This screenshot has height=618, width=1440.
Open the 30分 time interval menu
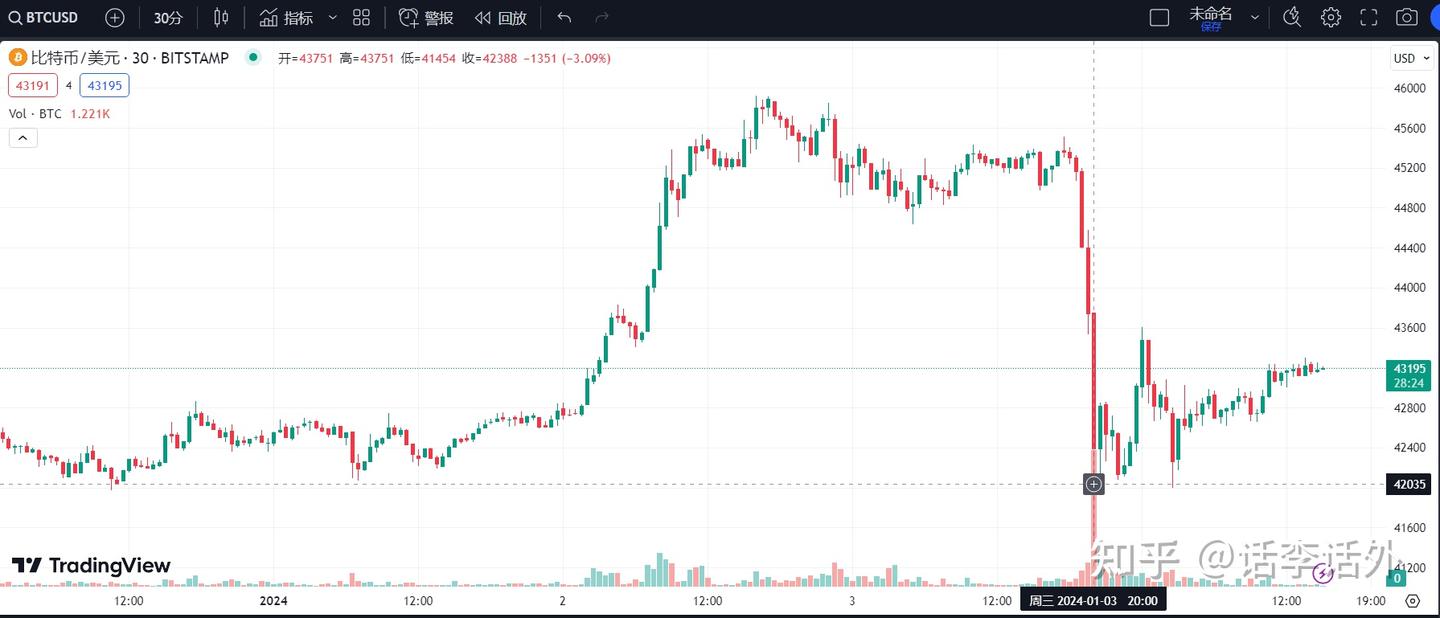pos(168,18)
